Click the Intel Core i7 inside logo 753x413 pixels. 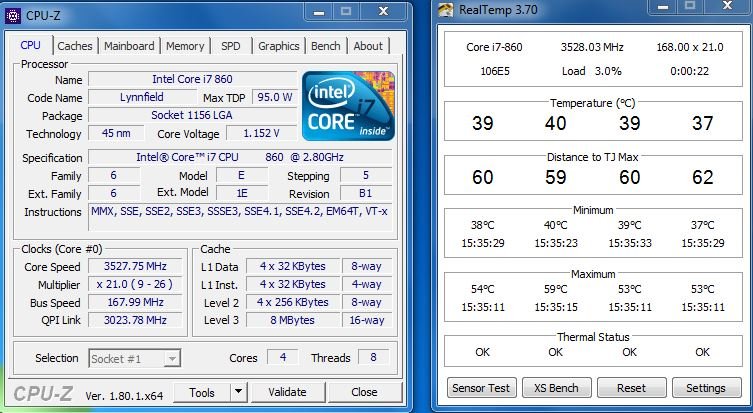pyautogui.click(x=348, y=106)
